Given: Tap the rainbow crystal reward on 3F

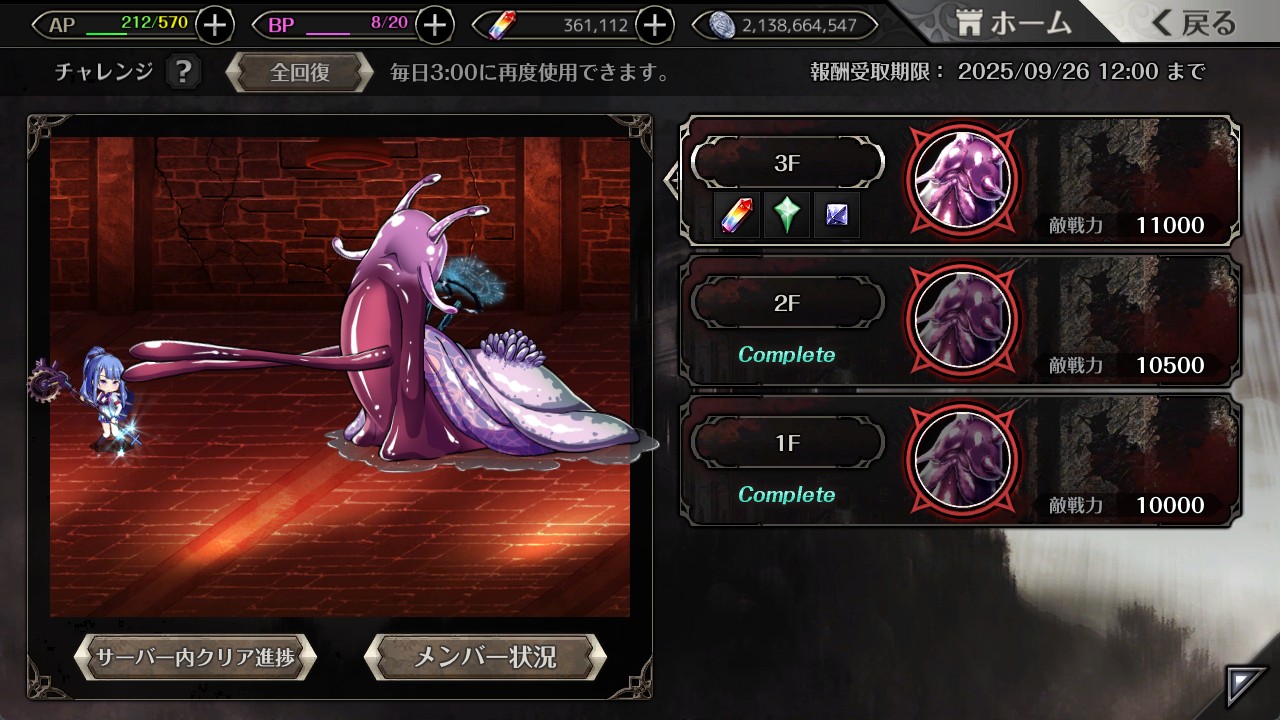Looking at the screenshot, I should (x=738, y=215).
